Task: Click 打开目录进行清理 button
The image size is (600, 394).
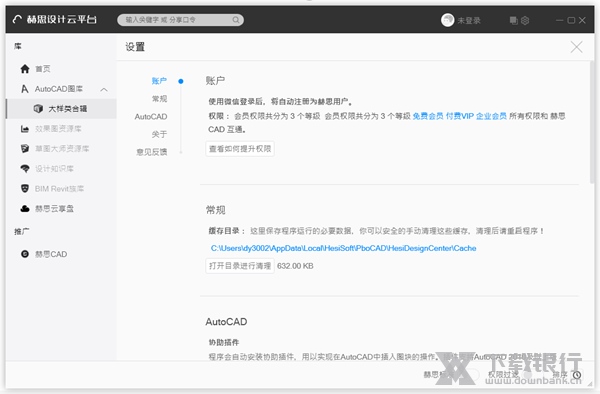Action: coord(240,266)
